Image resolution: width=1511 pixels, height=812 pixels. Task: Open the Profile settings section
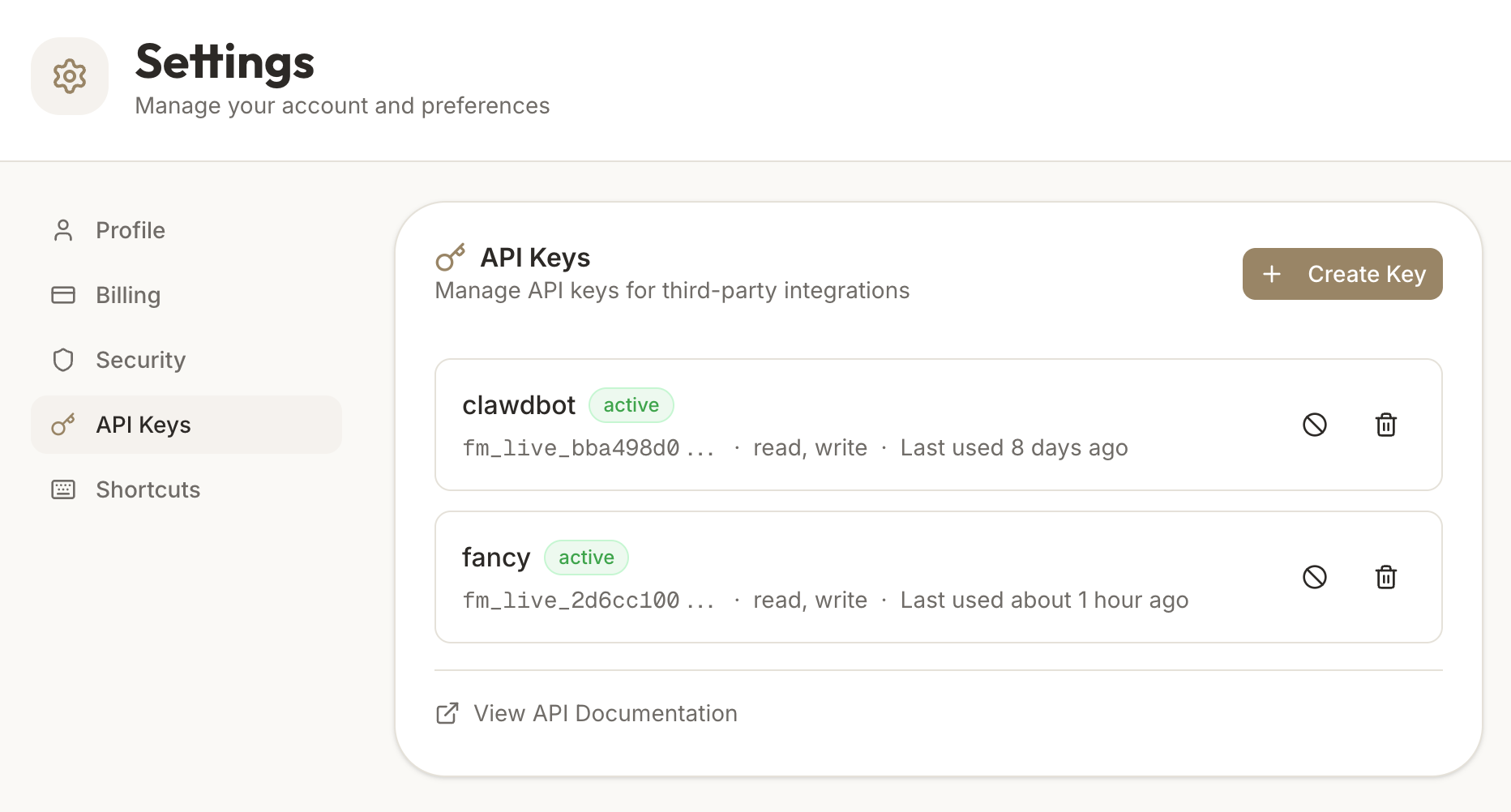pos(131,230)
